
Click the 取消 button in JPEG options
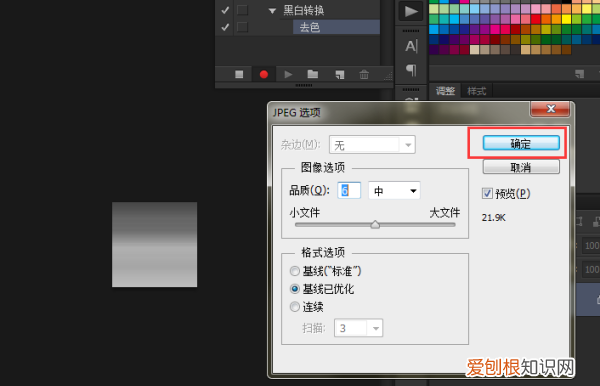coord(521,167)
